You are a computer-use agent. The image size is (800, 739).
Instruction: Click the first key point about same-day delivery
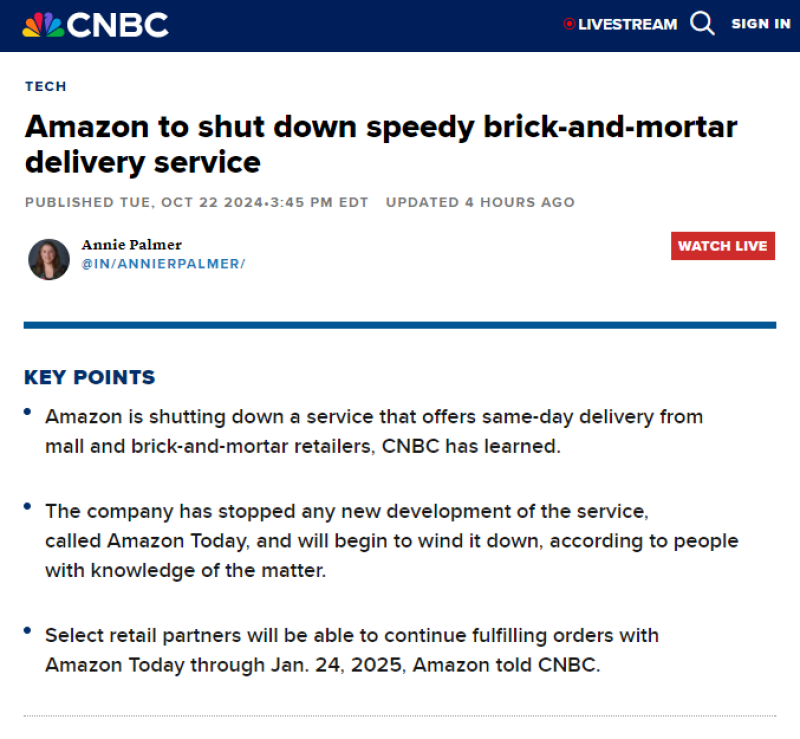click(x=374, y=431)
